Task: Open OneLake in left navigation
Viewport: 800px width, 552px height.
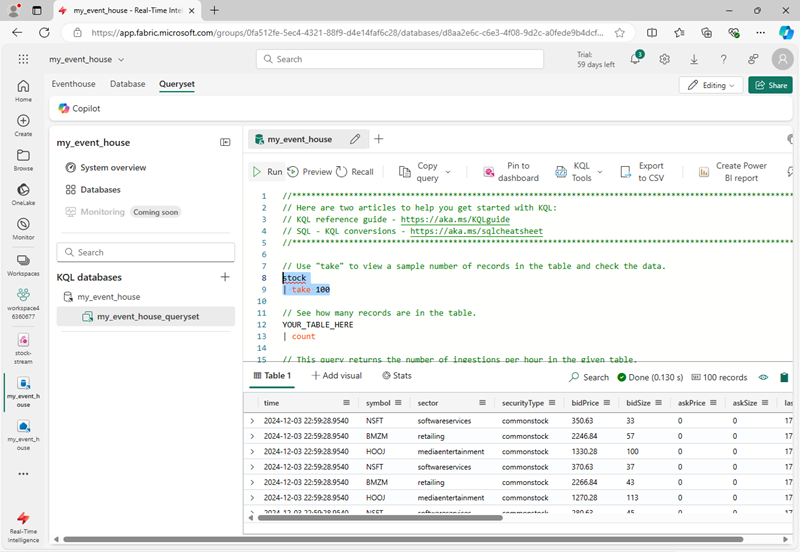Action: click(23, 194)
